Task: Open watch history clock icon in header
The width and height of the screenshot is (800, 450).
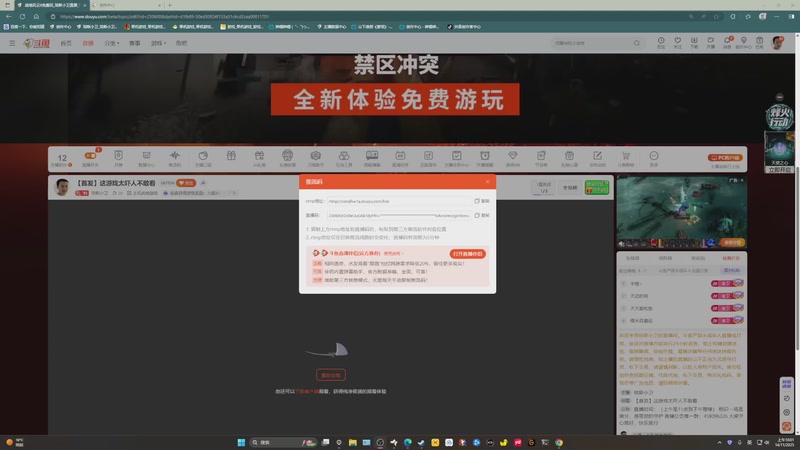Action: coord(661,42)
